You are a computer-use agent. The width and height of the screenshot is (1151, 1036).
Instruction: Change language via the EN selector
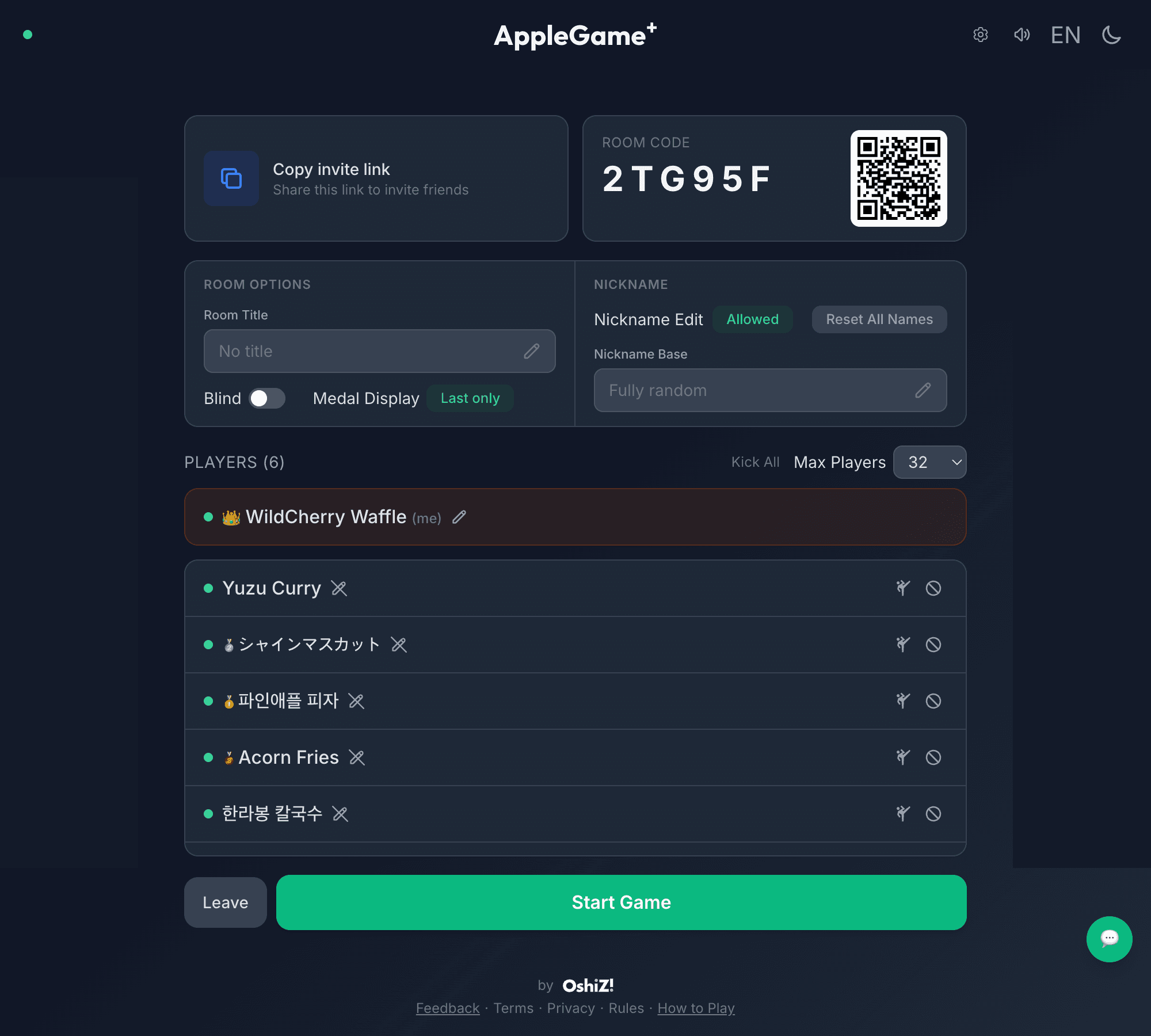pos(1065,35)
